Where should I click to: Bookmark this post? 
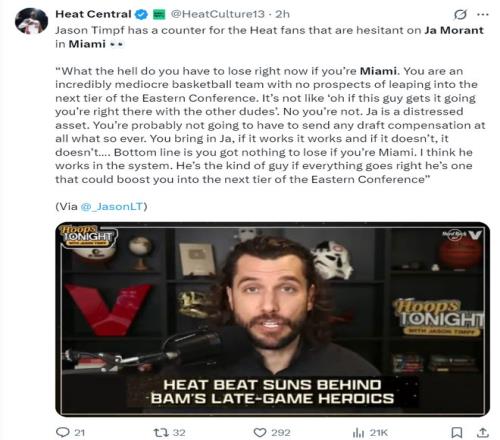456,432
